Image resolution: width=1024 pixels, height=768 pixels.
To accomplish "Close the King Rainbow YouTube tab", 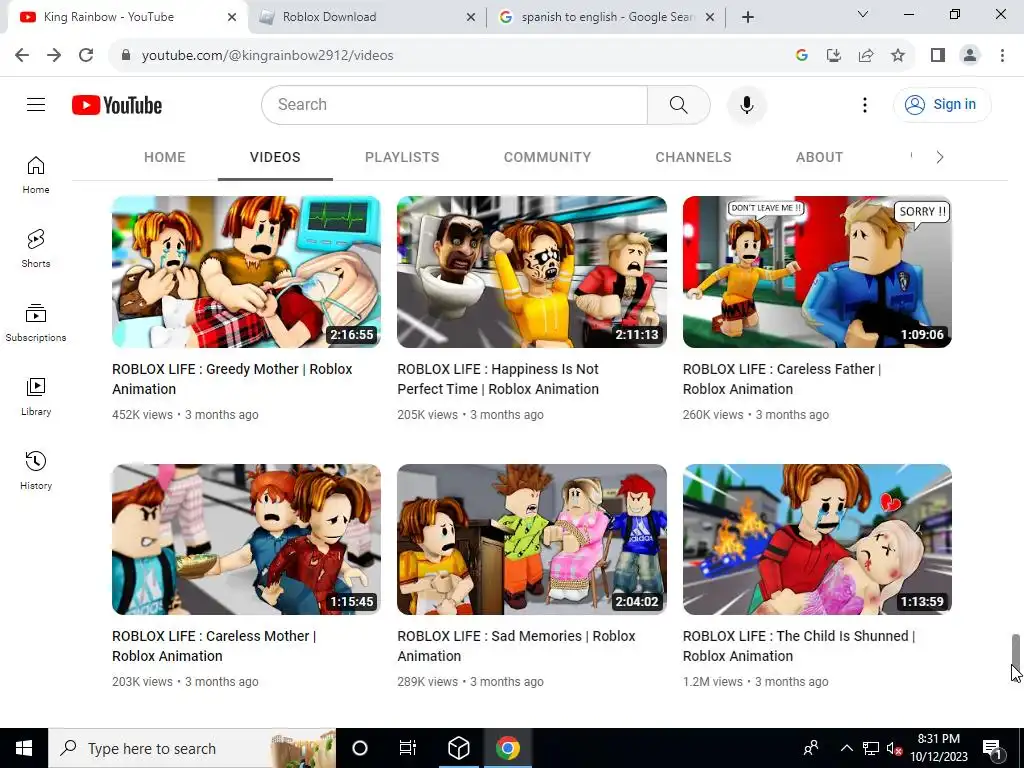I will (231, 17).
